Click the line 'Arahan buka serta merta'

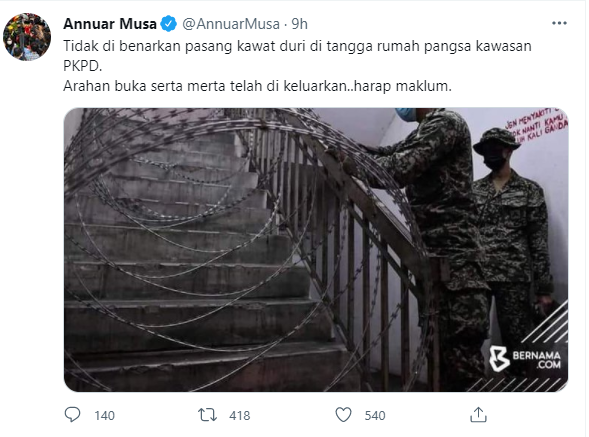pyautogui.click(x=257, y=86)
